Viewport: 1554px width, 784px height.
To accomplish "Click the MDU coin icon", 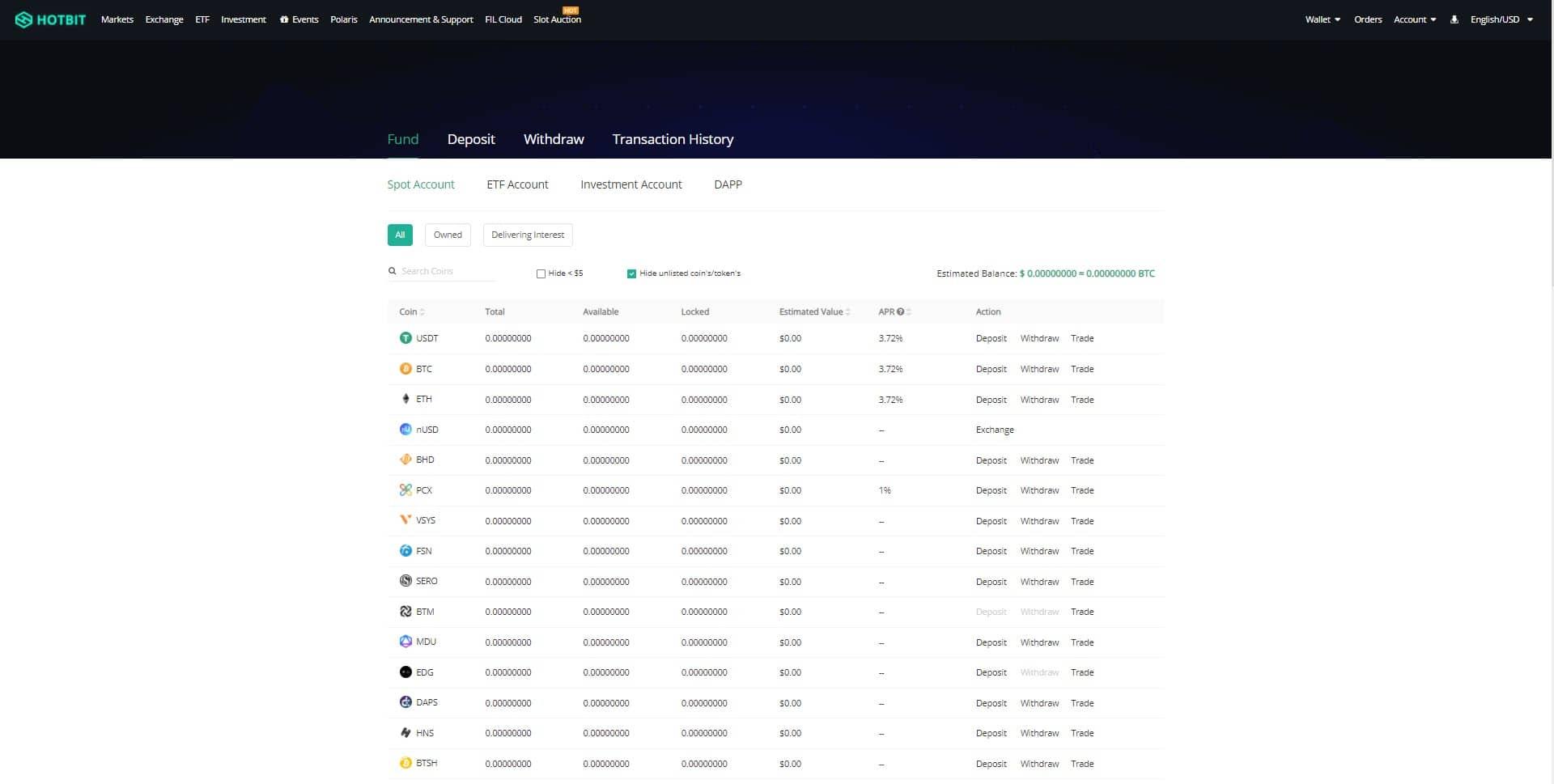I will point(405,642).
